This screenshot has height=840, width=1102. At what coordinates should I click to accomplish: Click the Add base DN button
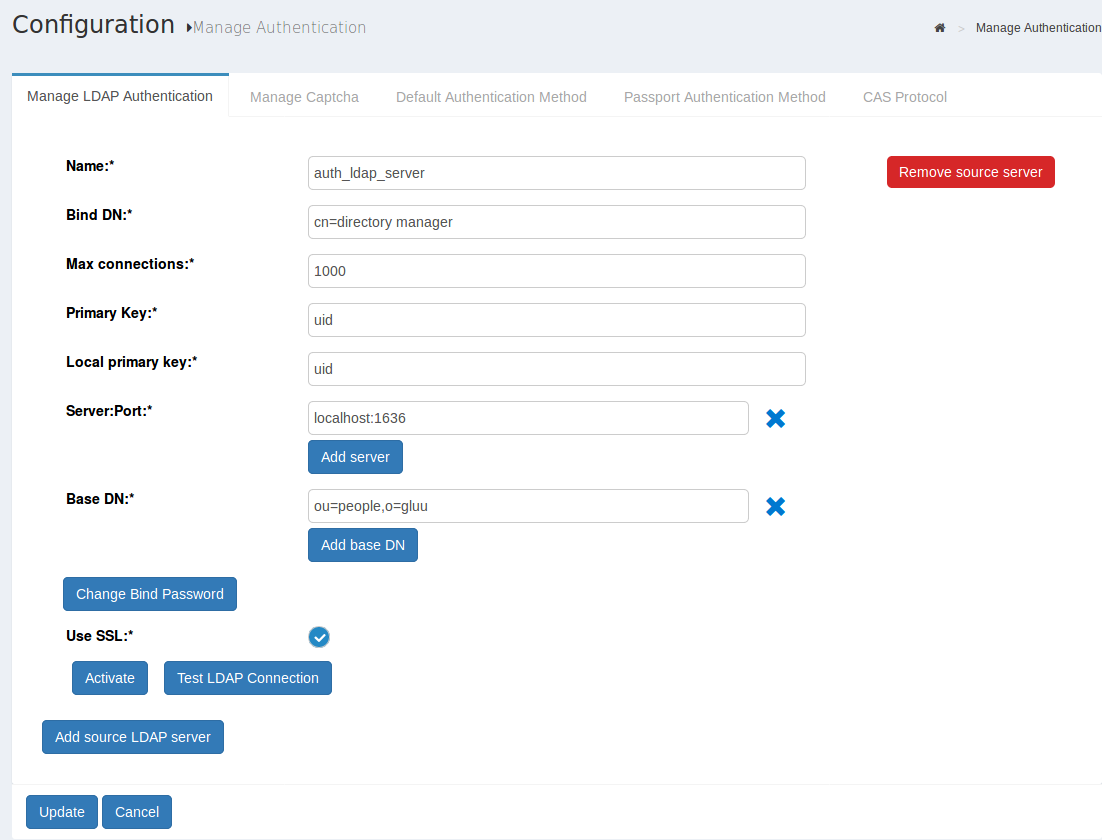click(x=362, y=544)
